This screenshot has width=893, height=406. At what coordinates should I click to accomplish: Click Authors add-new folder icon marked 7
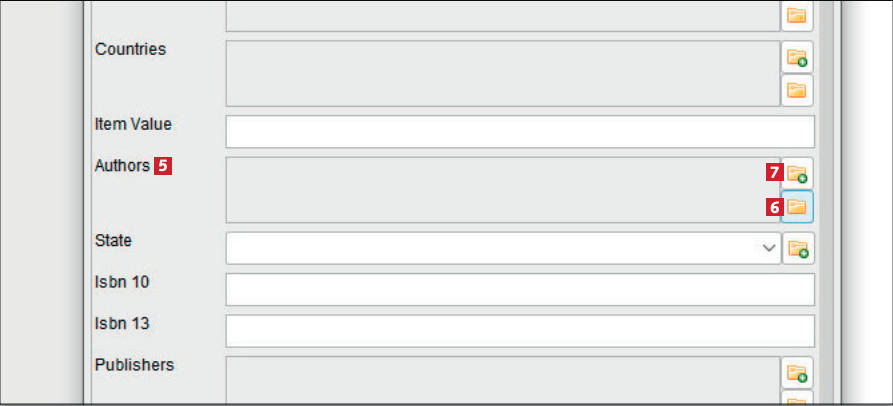[797, 173]
